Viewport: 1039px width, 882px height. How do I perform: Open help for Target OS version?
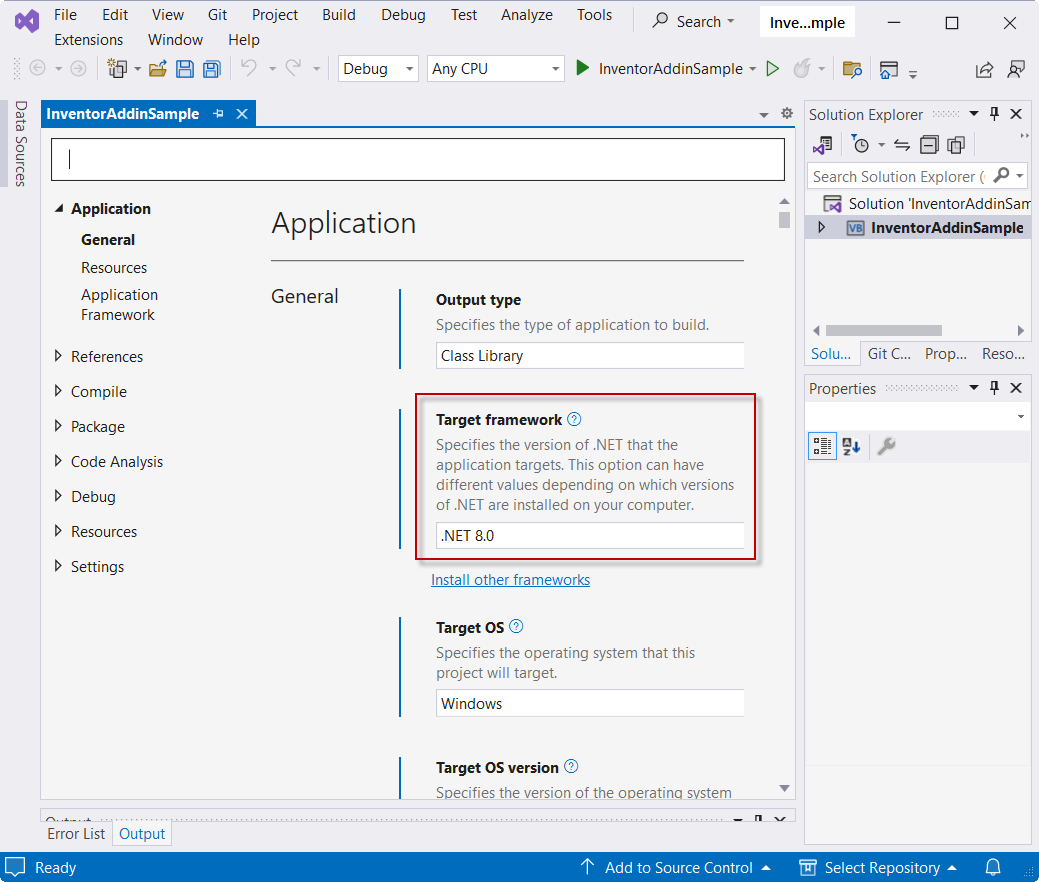coord(571,767)
